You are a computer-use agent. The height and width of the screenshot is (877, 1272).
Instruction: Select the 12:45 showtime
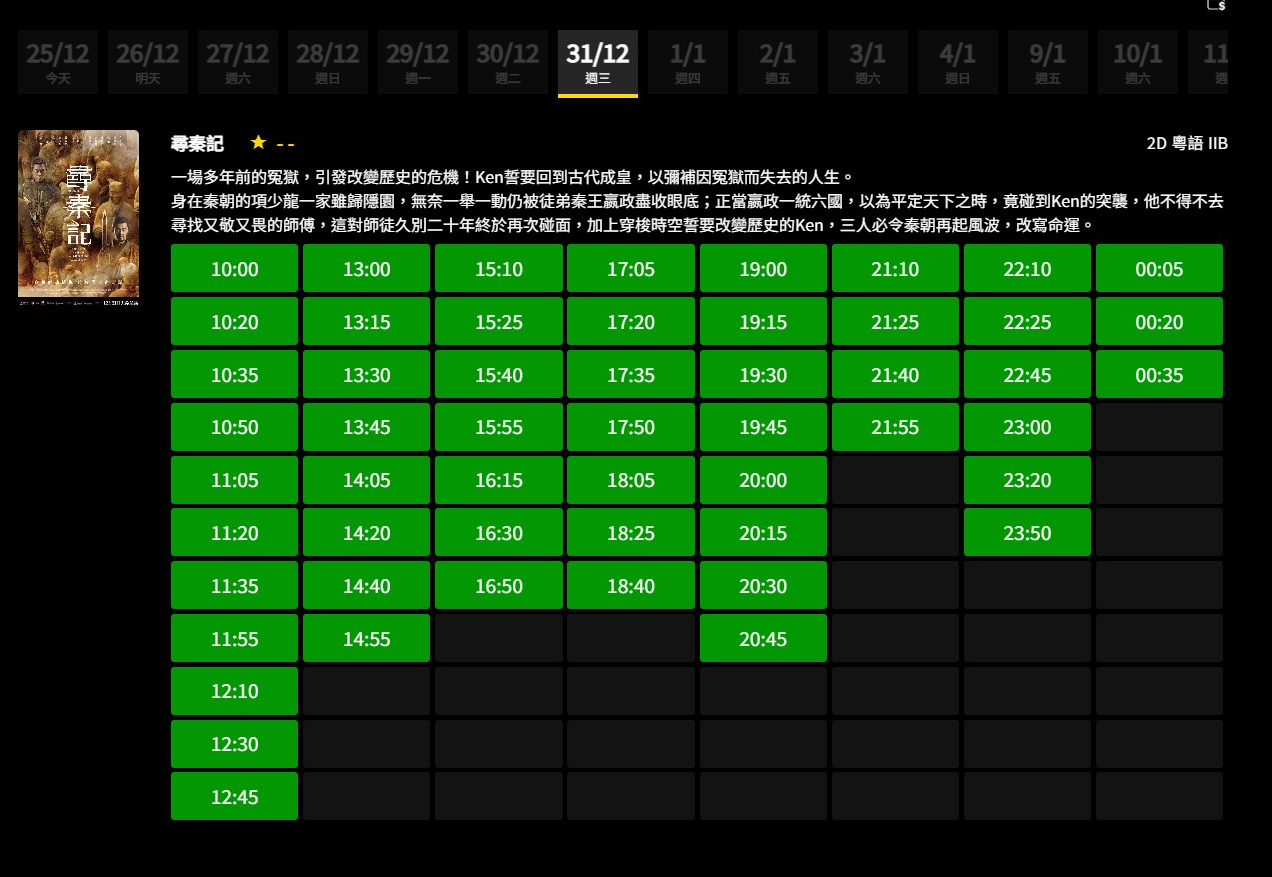tap(234, 796)
